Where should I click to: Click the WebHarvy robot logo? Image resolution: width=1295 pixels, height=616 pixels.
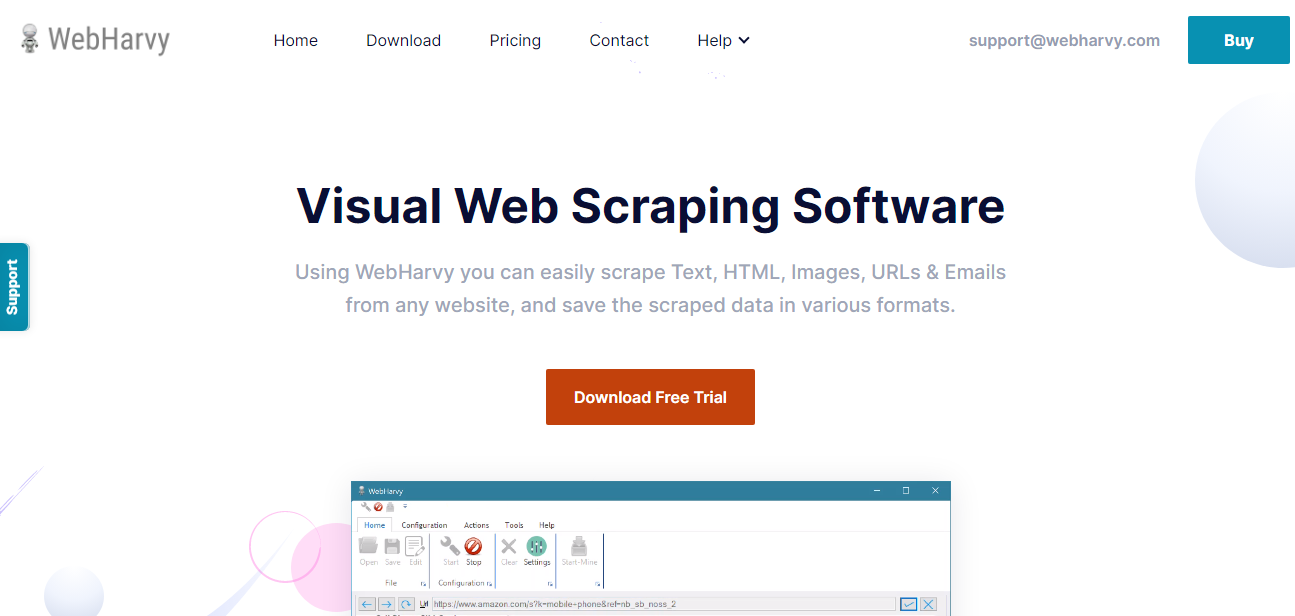(x=31, y=38)
